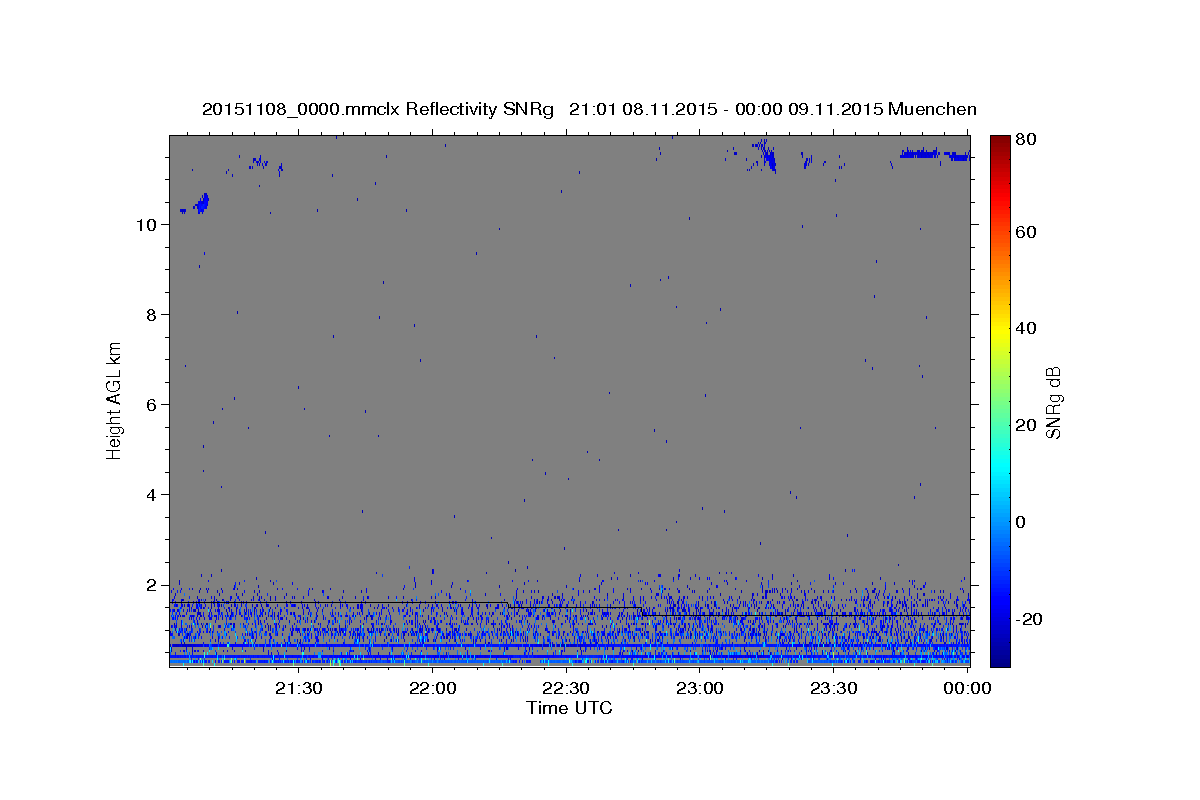This screenshot has height=800, width=1200.
Task: Click the height tick label 4
Action: (151, 495)
